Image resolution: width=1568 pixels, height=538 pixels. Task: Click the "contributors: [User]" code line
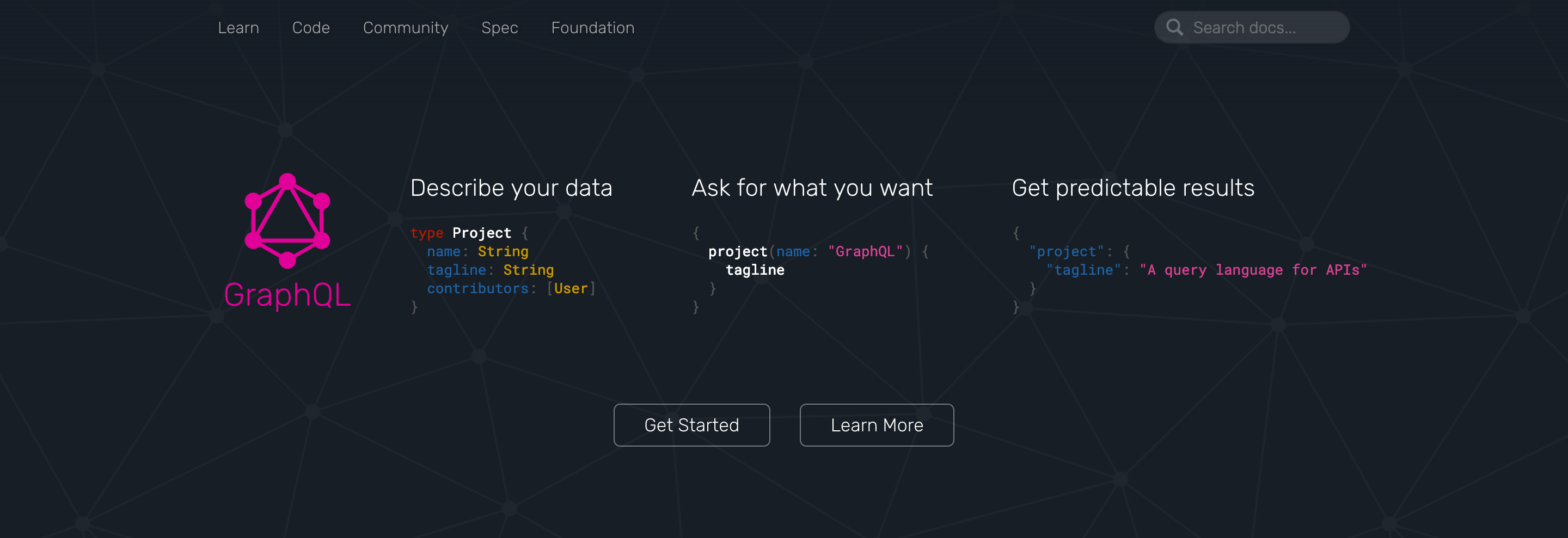coord(511,289)
